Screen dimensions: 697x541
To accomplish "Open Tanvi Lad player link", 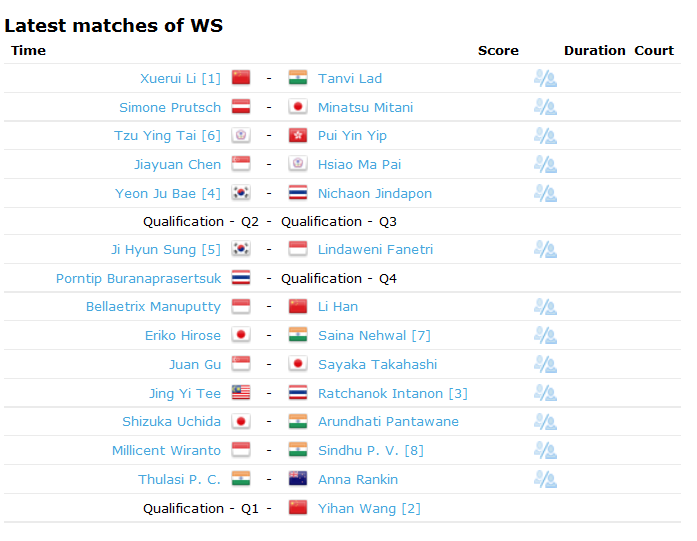I will (350, 79).
